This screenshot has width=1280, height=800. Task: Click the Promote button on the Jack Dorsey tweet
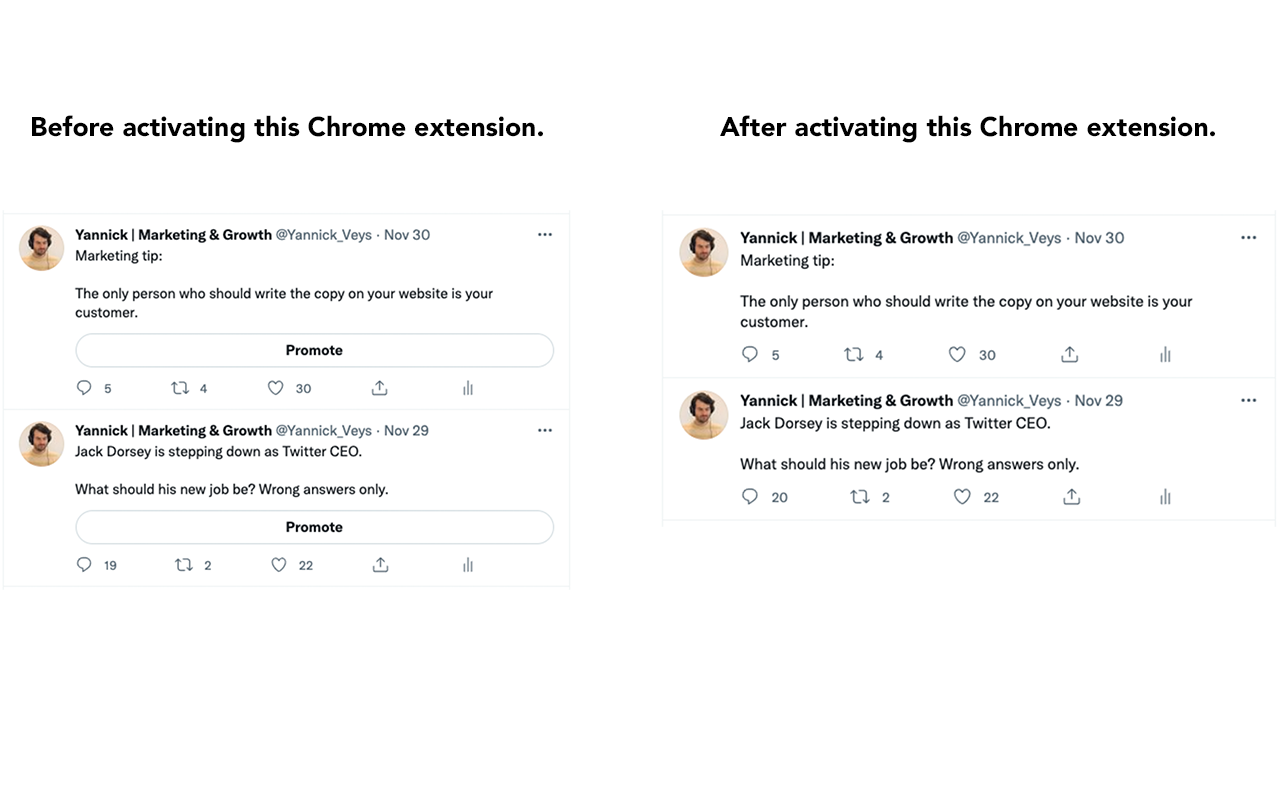(x=314, y=527)
